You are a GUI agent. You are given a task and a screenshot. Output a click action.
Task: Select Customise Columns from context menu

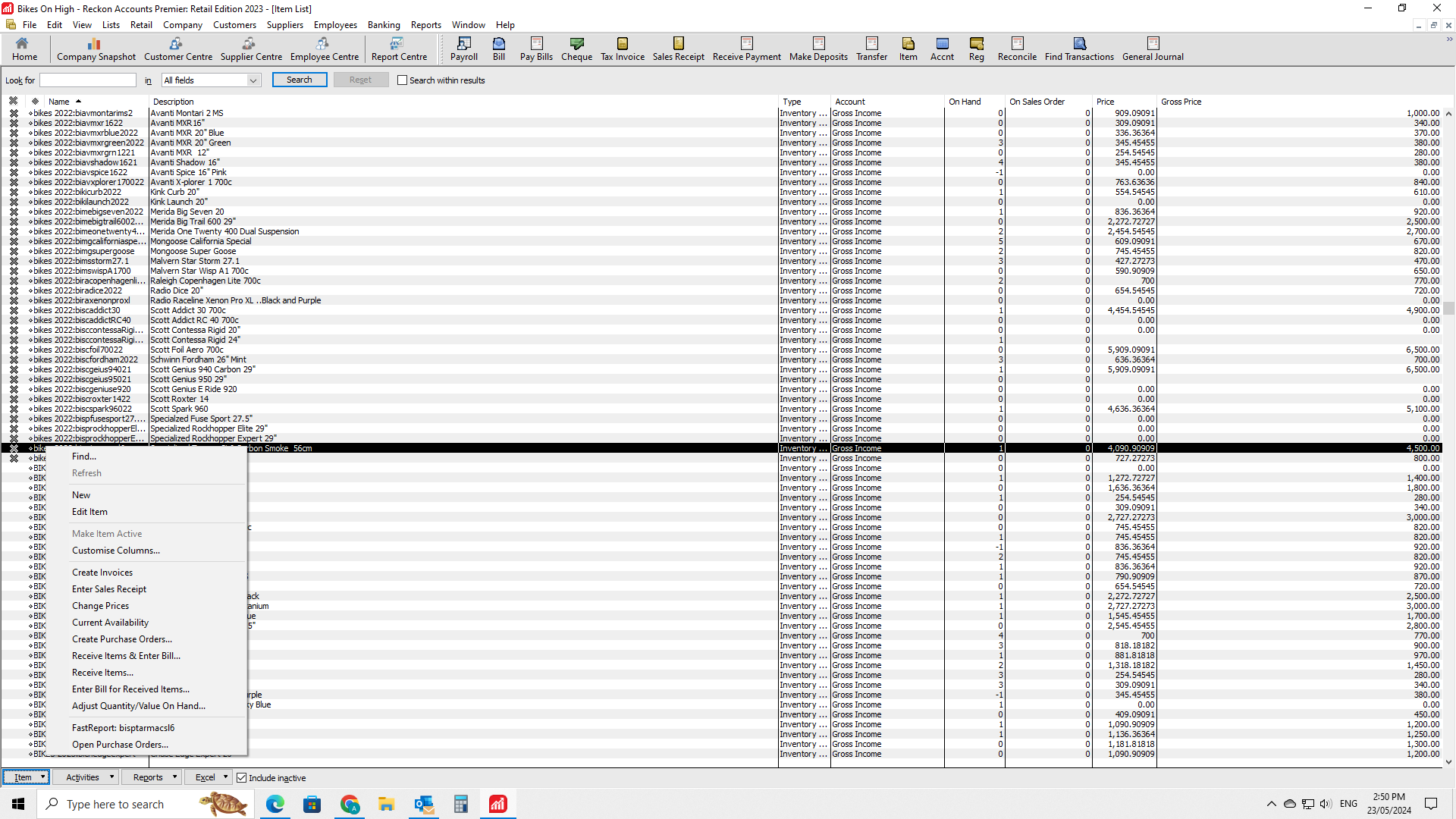(115, 551)
